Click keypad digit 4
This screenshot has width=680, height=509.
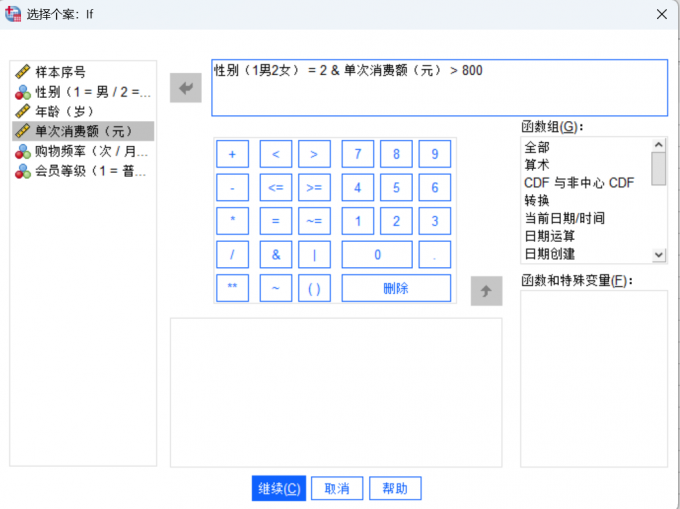[358, 187]
